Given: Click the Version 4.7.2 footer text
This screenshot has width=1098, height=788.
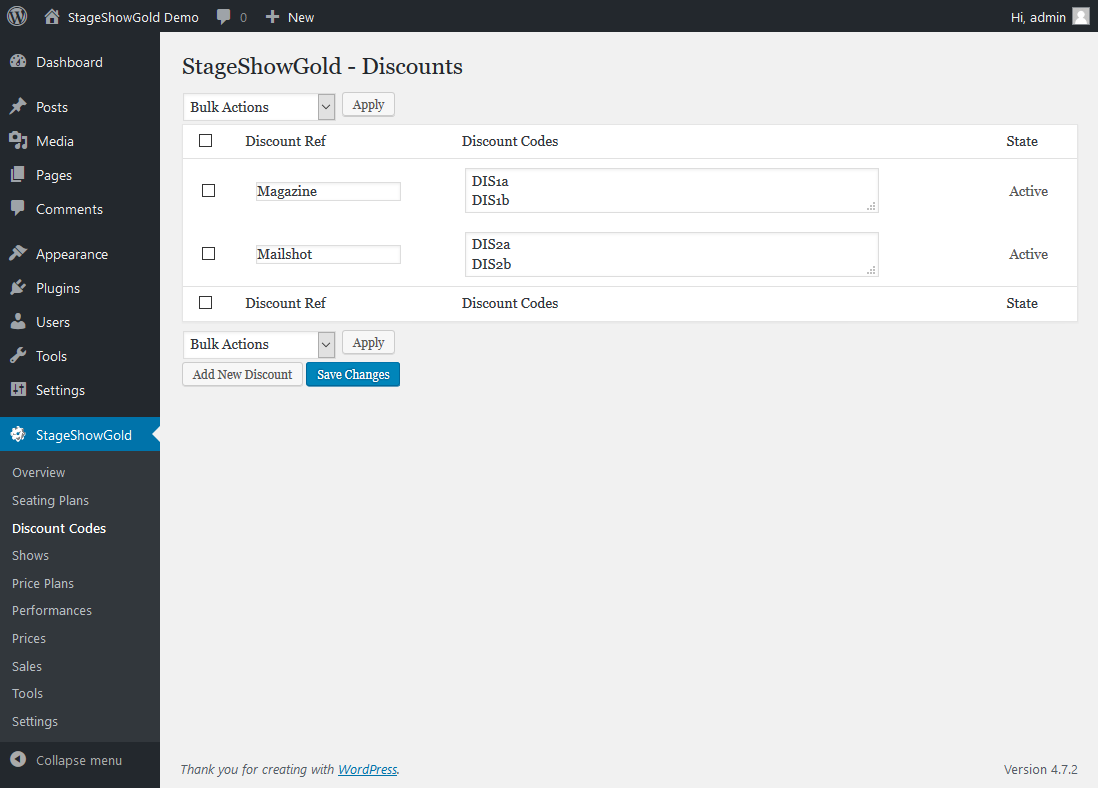Looking at the screenshot, I should [1041, 769].
